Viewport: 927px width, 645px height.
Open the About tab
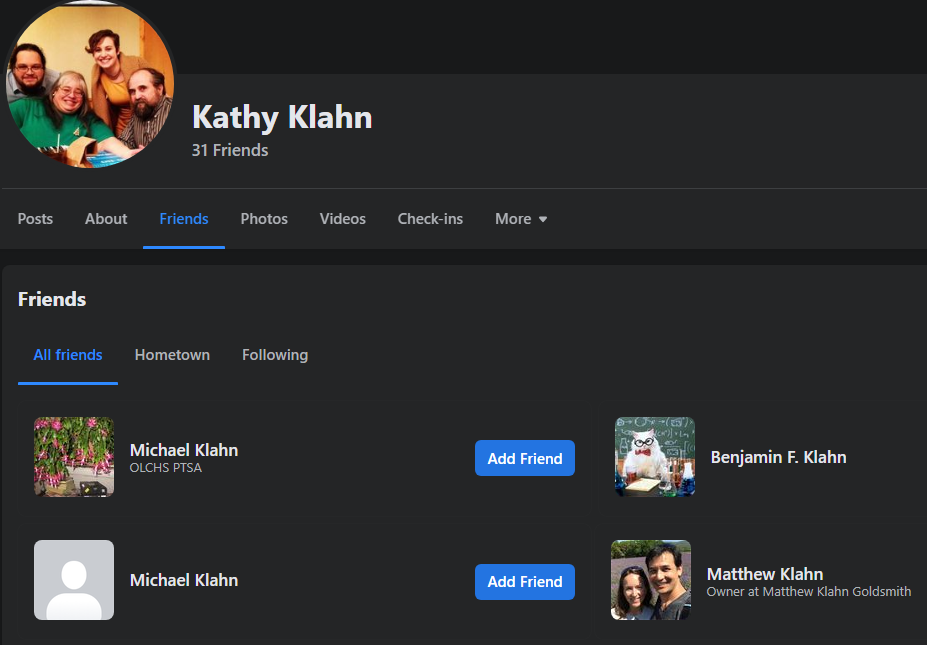tap(106, 219)
